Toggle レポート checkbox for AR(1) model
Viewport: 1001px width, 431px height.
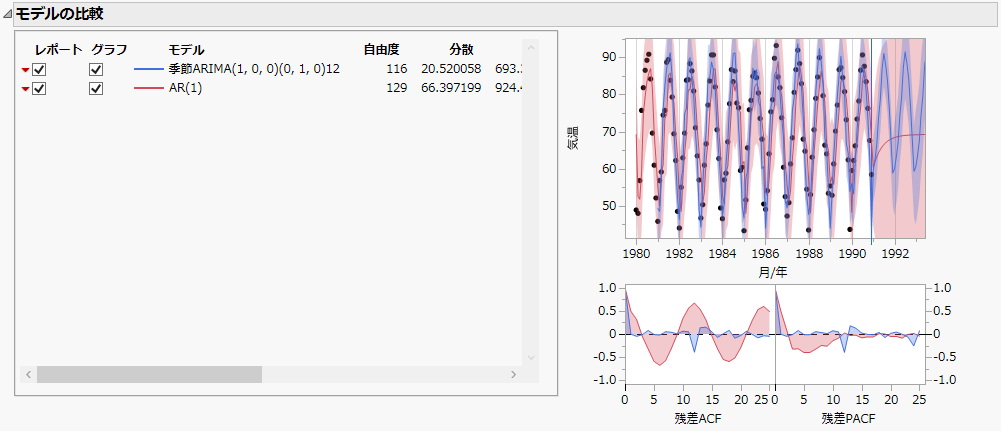click(39, 89)
